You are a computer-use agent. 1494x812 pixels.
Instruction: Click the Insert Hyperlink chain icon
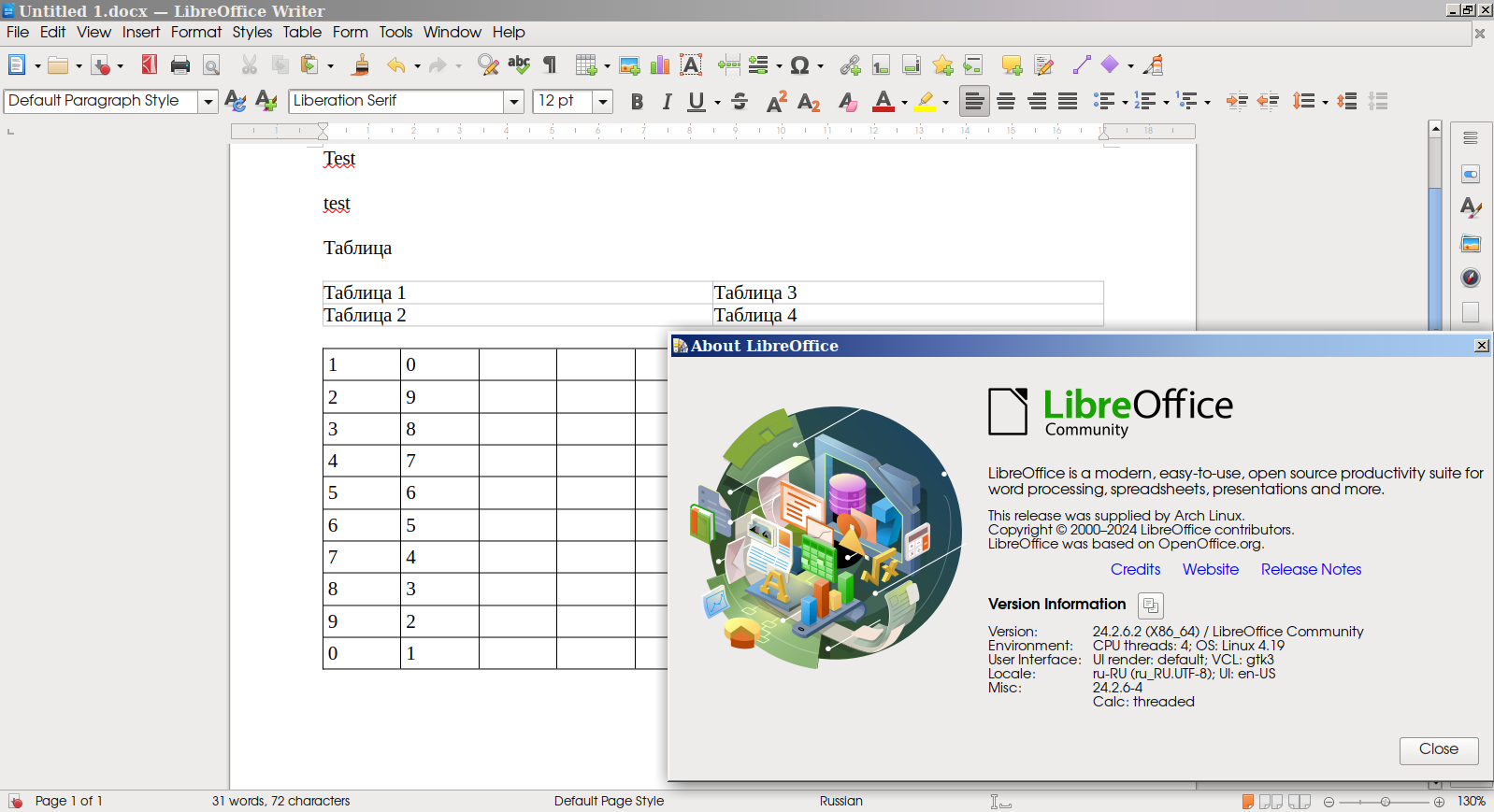click(x=850, y=65)
